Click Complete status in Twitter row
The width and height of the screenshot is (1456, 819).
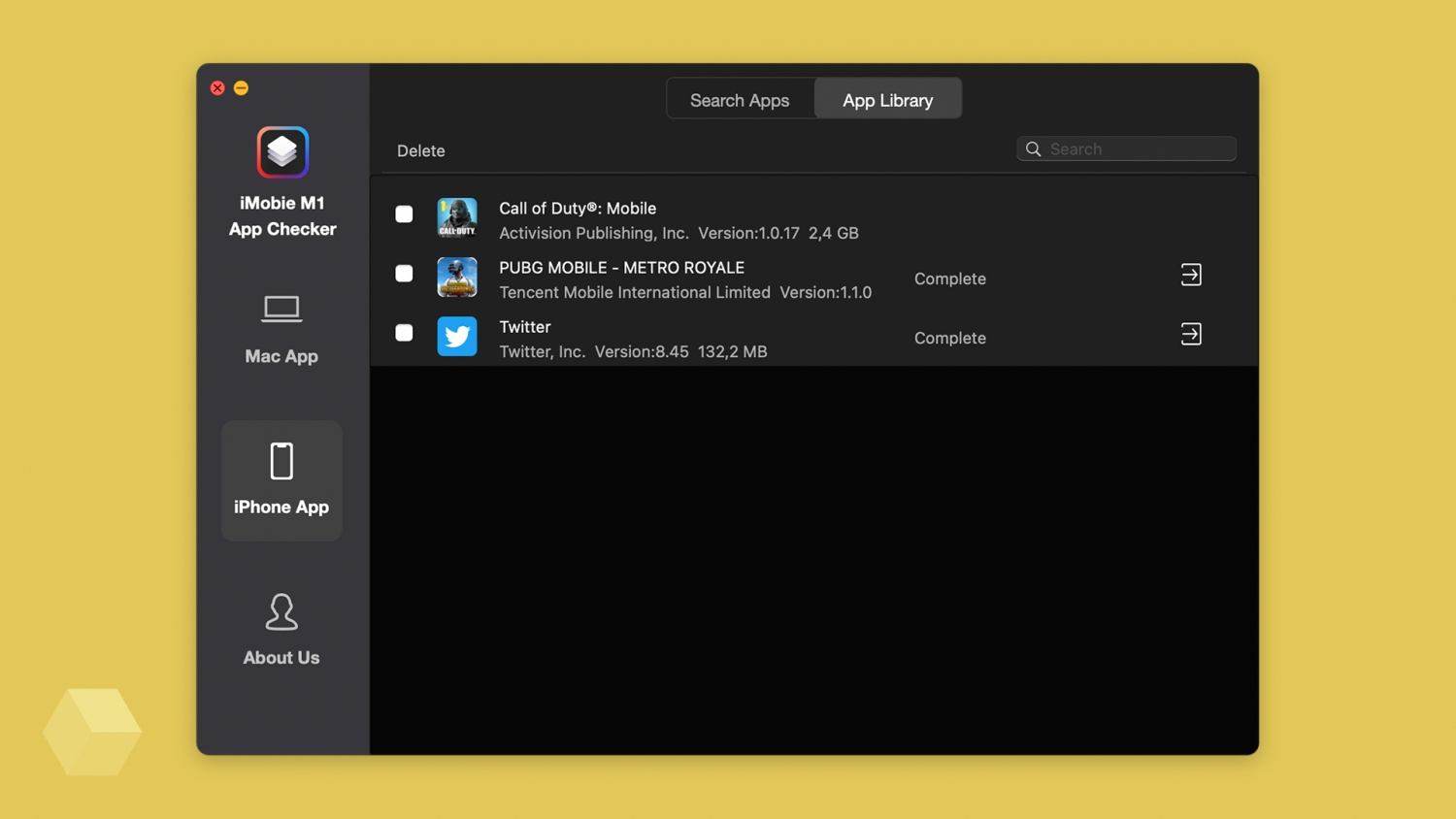950,338
